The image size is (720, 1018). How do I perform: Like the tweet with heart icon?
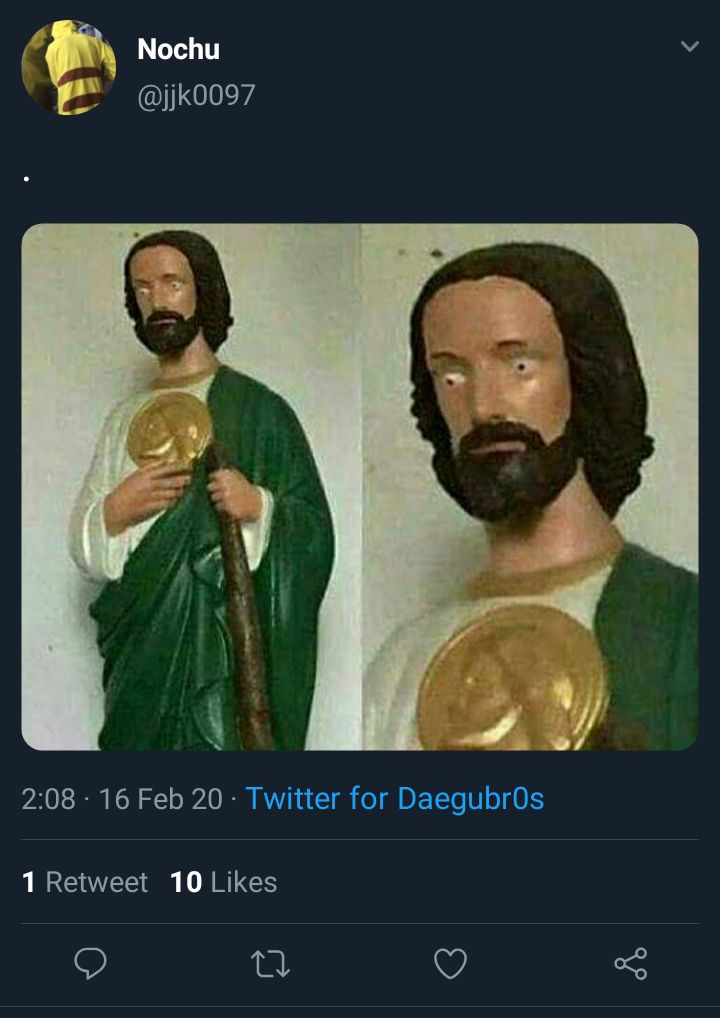(450, 963)
